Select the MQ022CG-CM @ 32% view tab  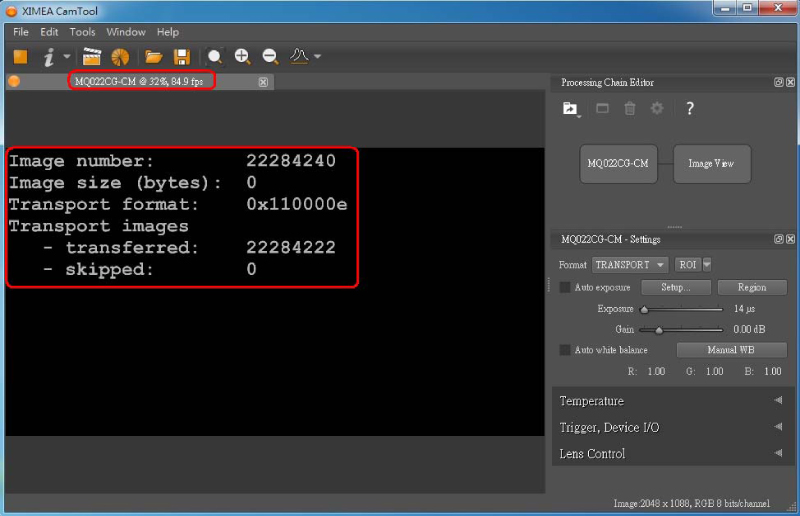pyautogui.click(x=139, y=81)
